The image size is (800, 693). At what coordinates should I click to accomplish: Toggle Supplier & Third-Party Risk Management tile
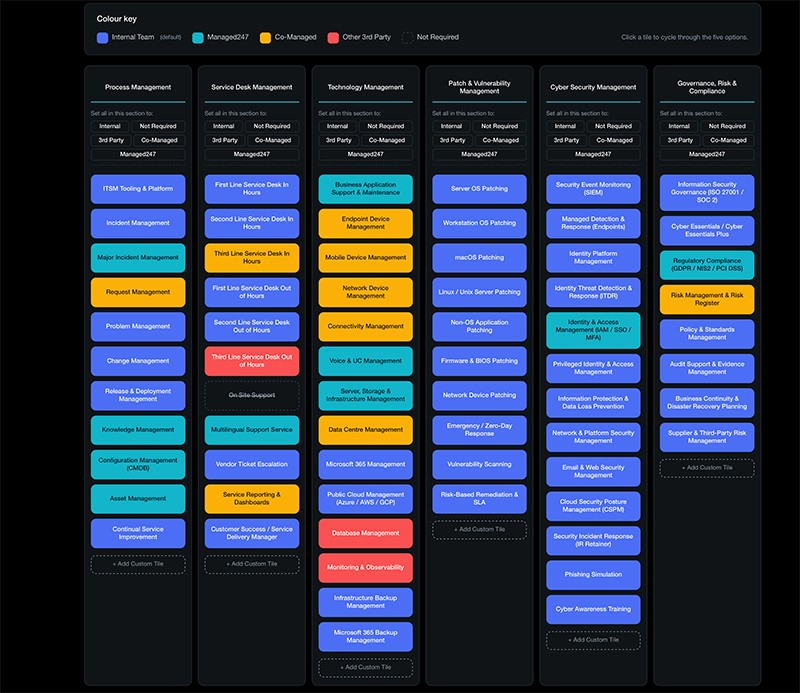pyautogui.click(x=707, y=437)
